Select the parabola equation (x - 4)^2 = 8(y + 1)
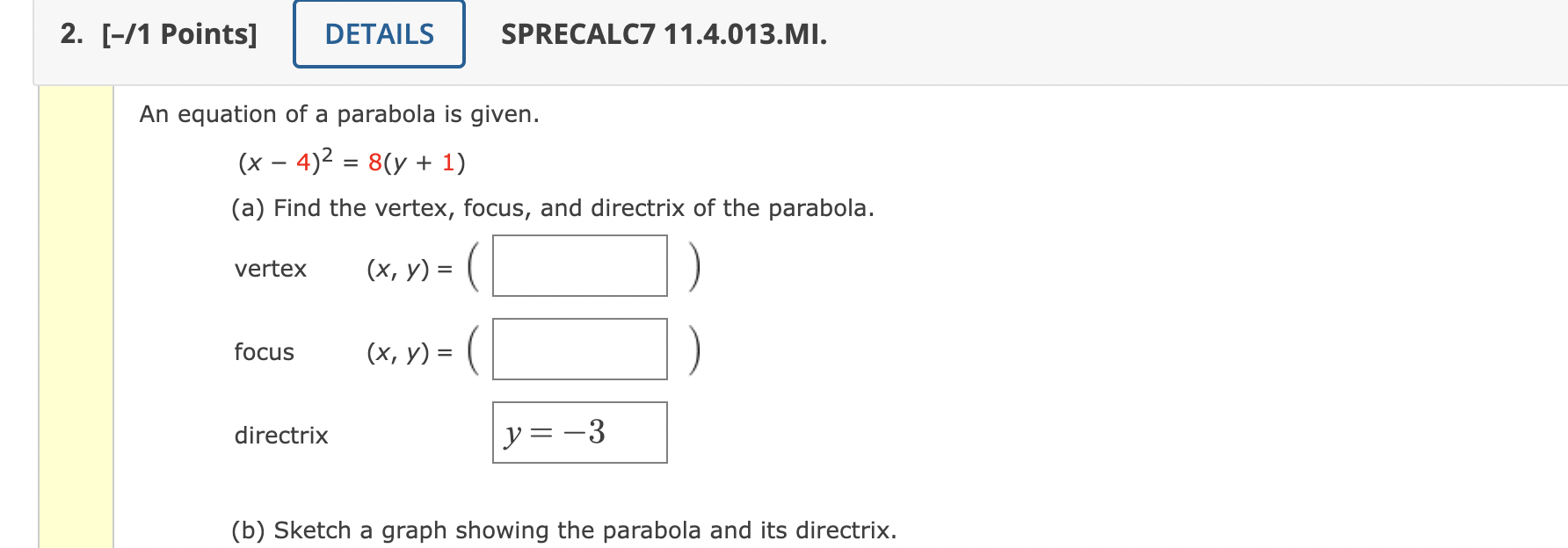Screen dimensions: 1568x548 [350, 161]
